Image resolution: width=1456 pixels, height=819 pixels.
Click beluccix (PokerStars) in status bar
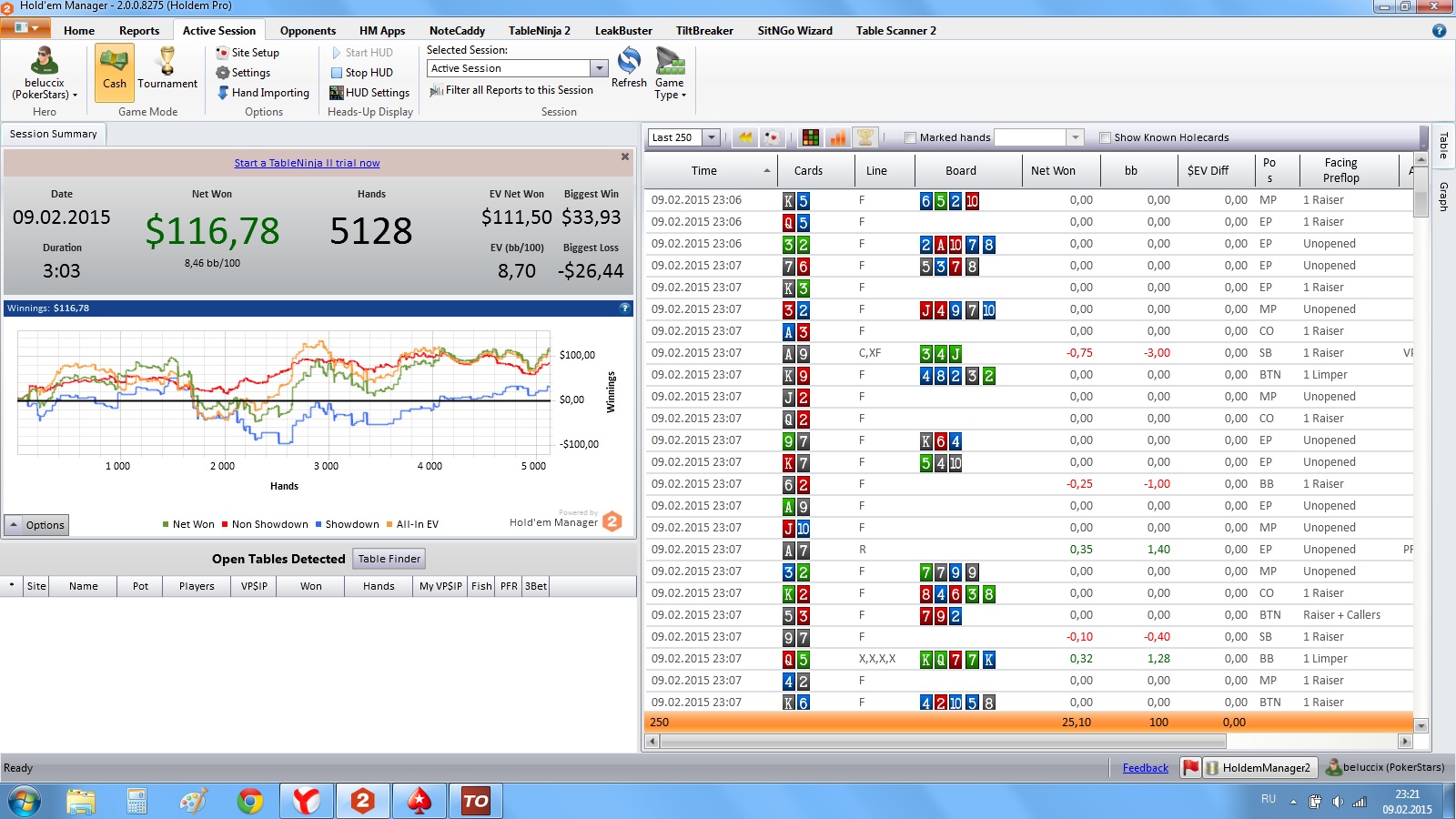[x=1385, y=767]
